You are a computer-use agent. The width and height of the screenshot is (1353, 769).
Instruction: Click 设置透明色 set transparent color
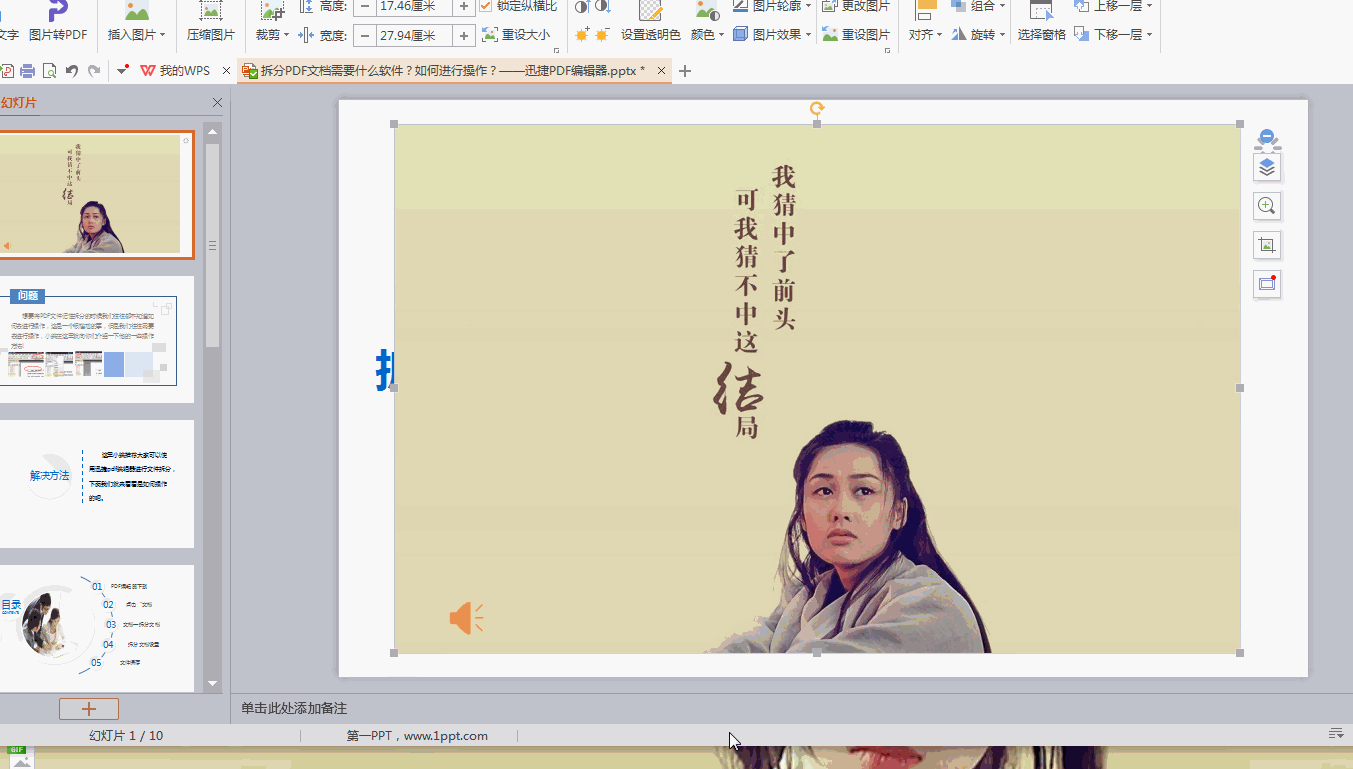(651, 23)
